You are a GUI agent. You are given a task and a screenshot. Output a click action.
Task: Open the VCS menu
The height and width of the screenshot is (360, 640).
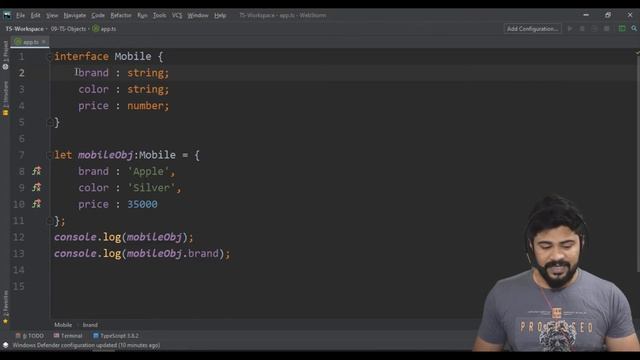tap(177, 16)
